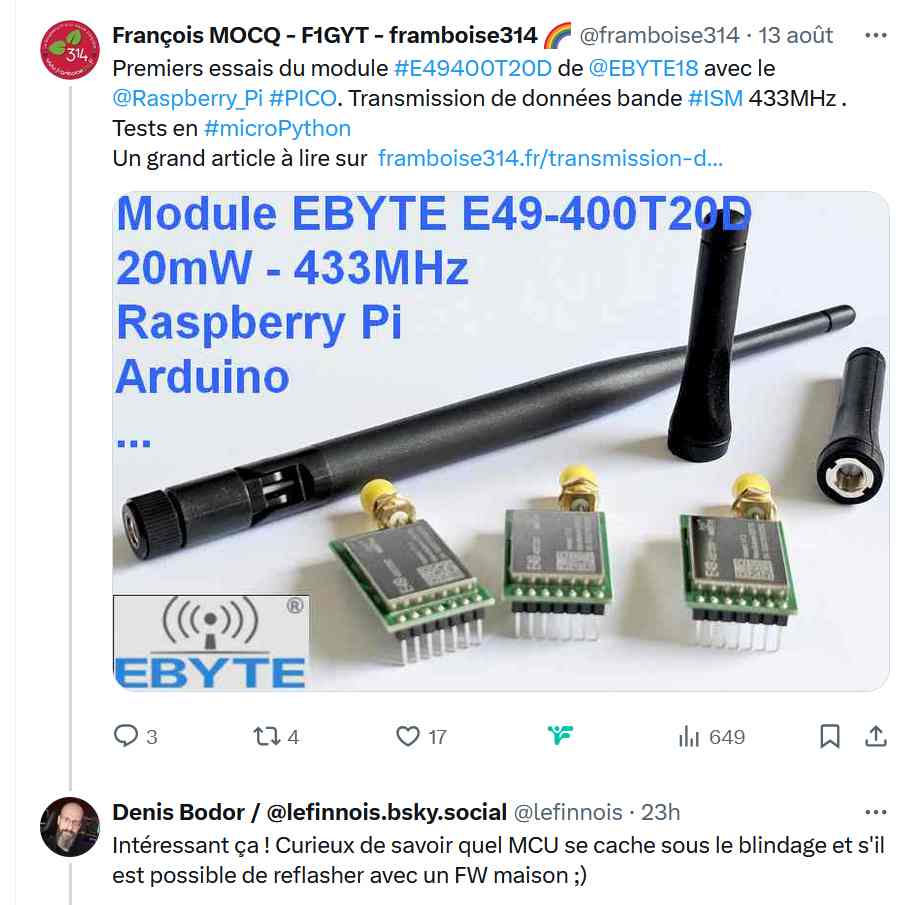Open the @Raspberry_Pi mention
The image size is (909, 905).
(188, 99)
